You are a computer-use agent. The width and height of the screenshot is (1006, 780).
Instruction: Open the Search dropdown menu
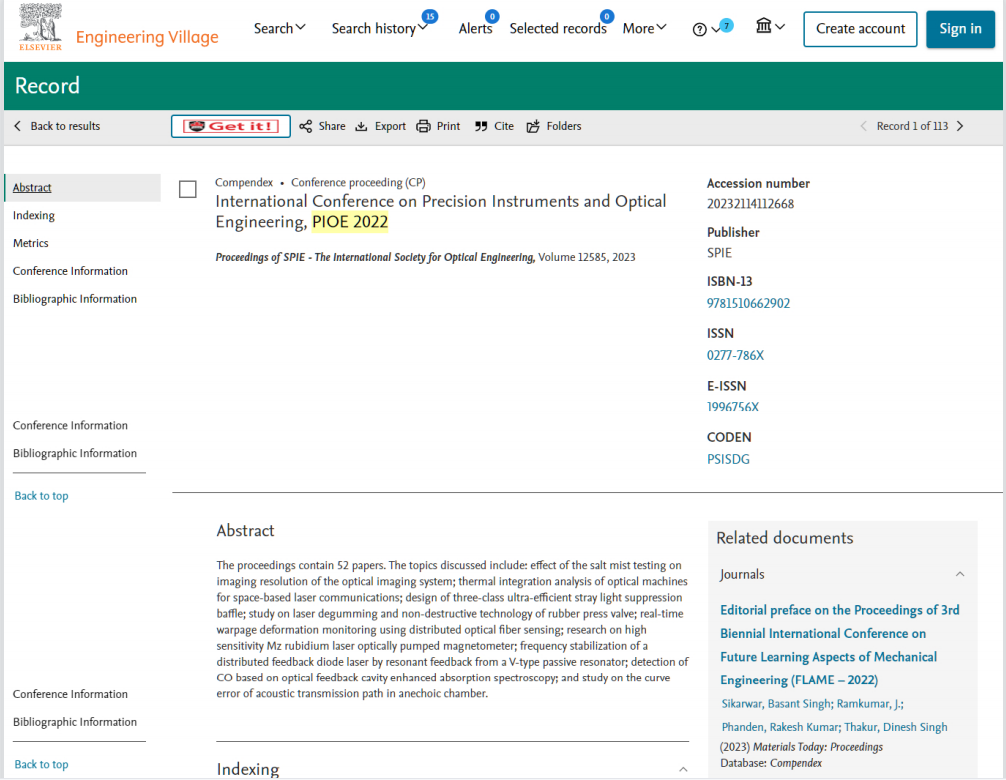[280, 28]
